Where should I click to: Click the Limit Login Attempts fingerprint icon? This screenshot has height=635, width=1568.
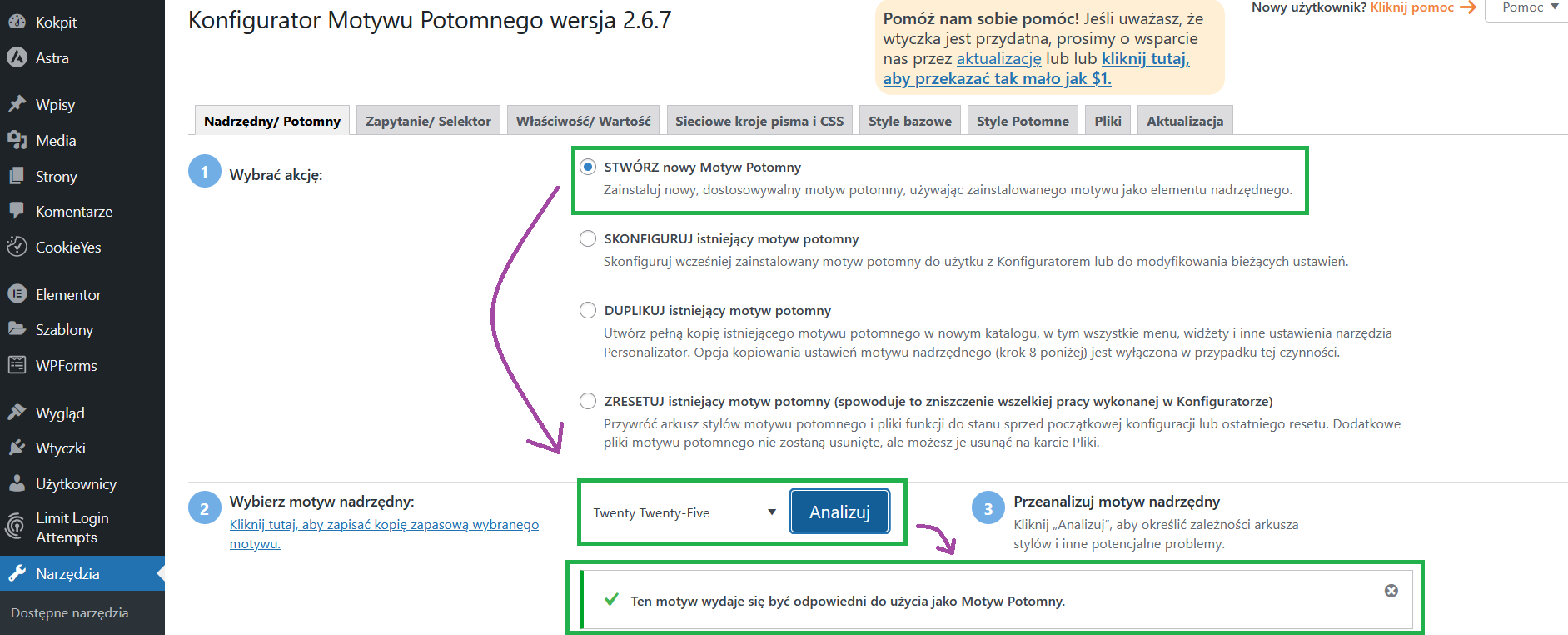[x=17, y=527]
